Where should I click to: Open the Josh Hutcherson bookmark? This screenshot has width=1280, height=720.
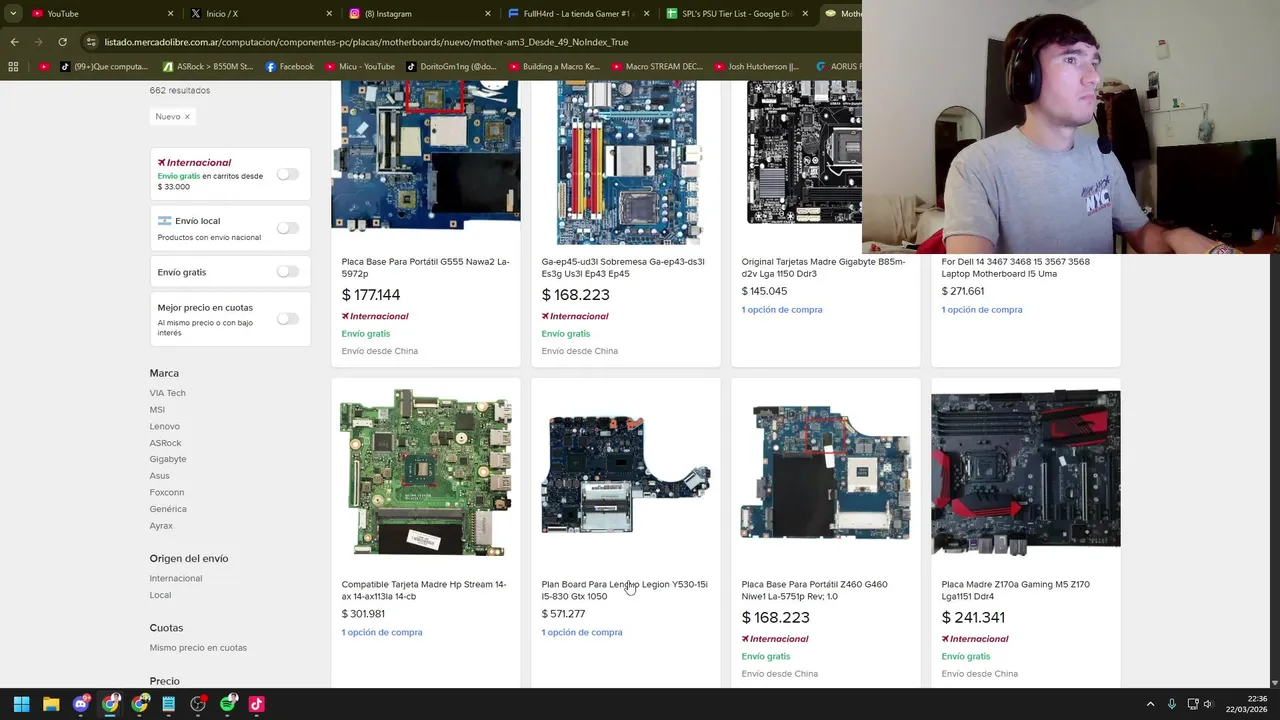click(x=756, y=67)
